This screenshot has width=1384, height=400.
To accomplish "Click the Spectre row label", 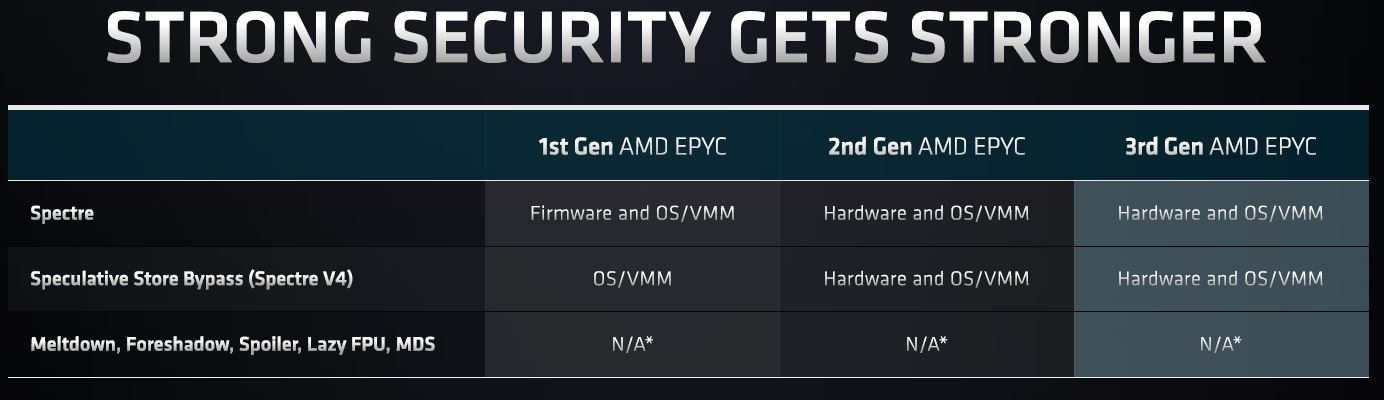I will tap(62, 213).
